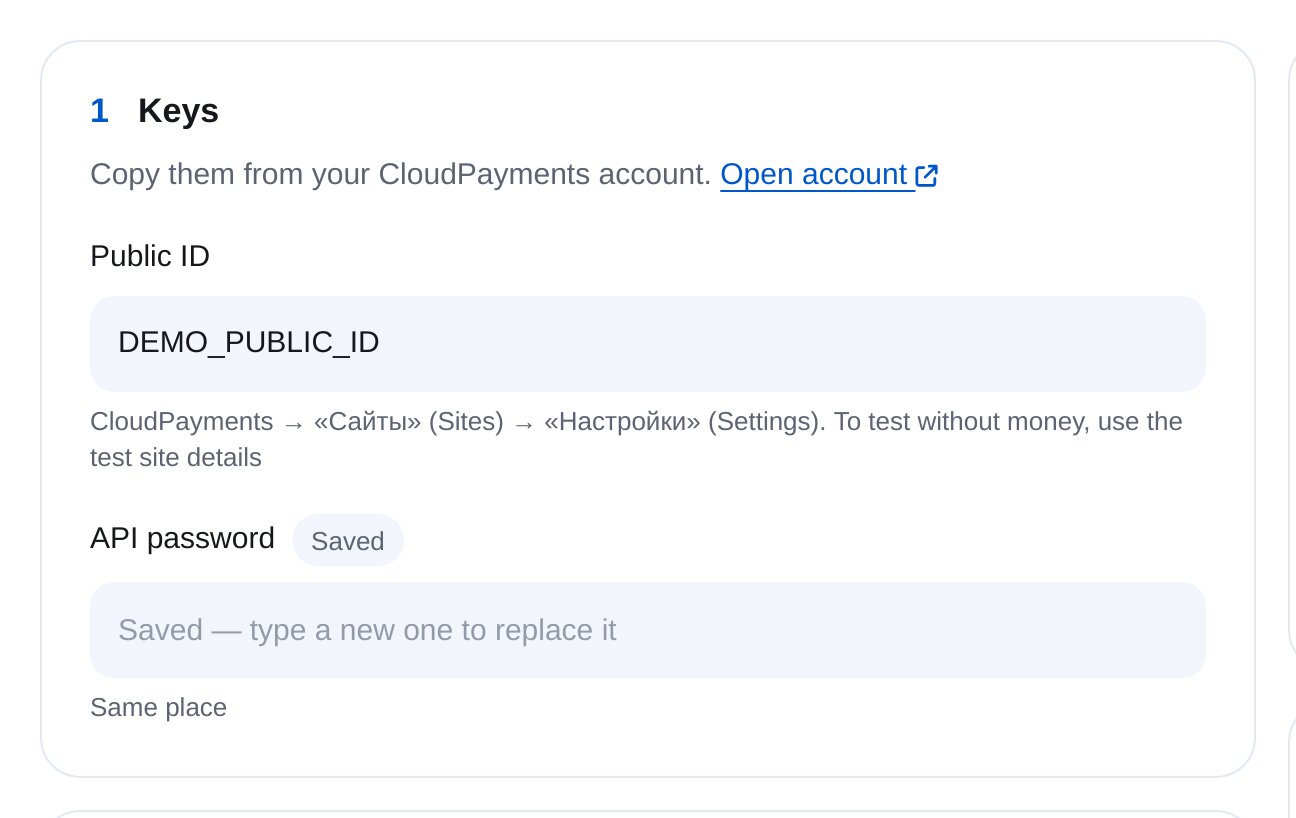Click the 'Public ID' field label
1296x818 pixels.
point(150,256)
